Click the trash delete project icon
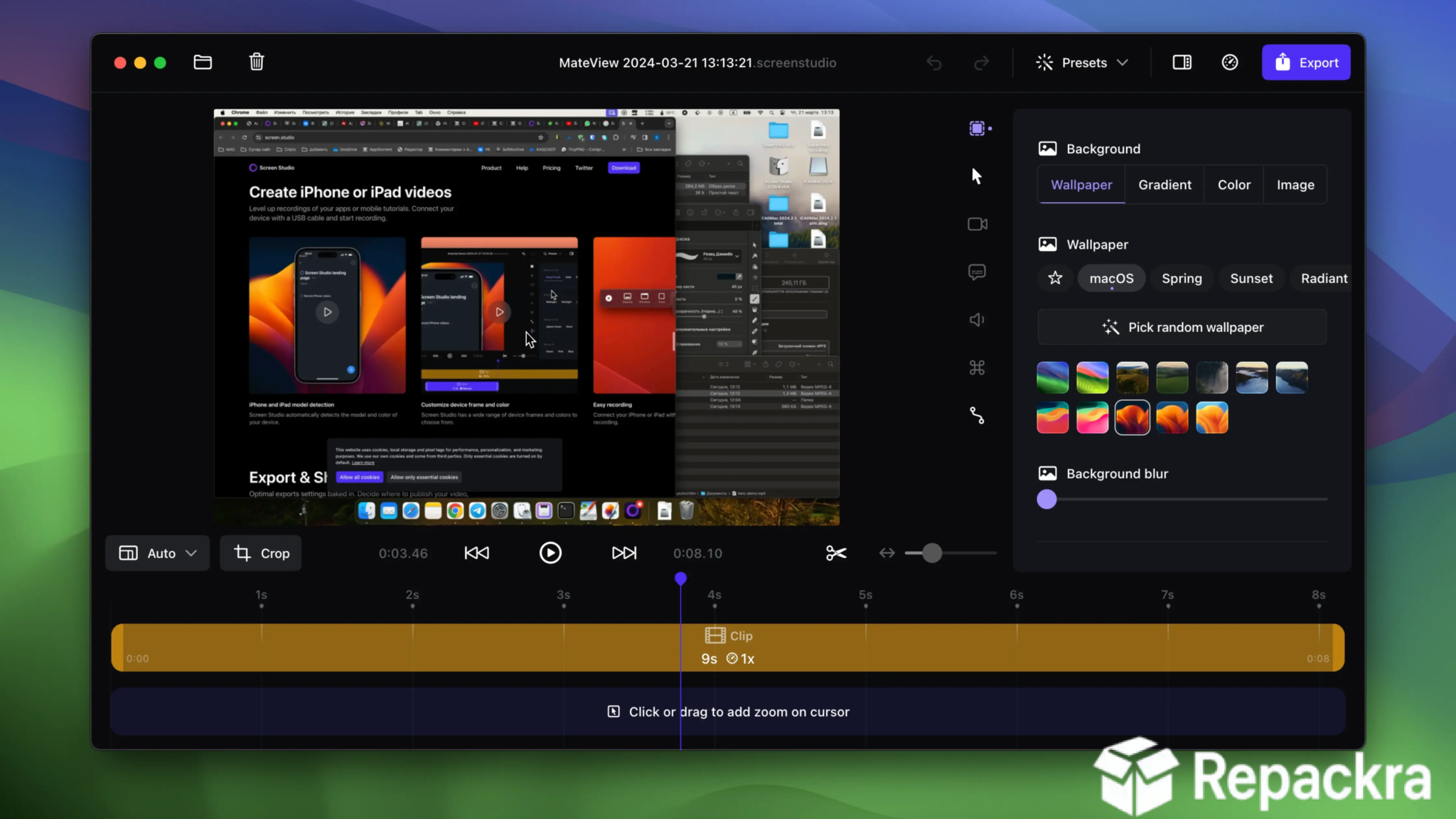 [257, 62]
